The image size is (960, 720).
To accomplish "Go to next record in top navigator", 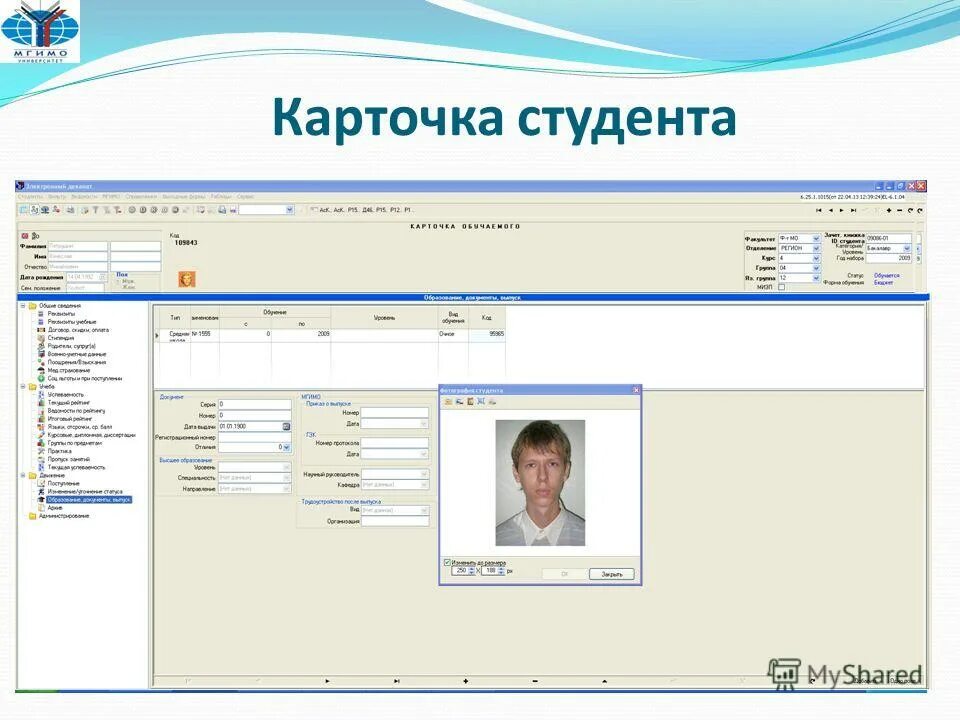I will pos(841,211).
